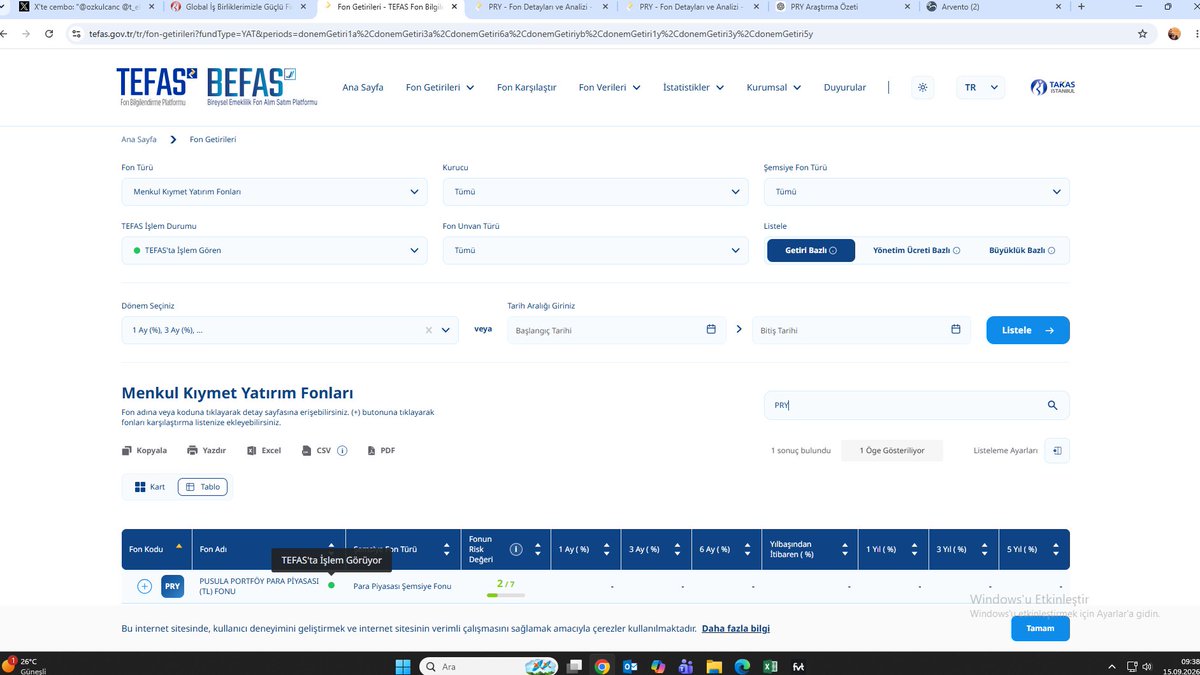
Task: Click info icon in Fonun Risk Değeri header
Action: pyautogui.click(x=516, y=549)
